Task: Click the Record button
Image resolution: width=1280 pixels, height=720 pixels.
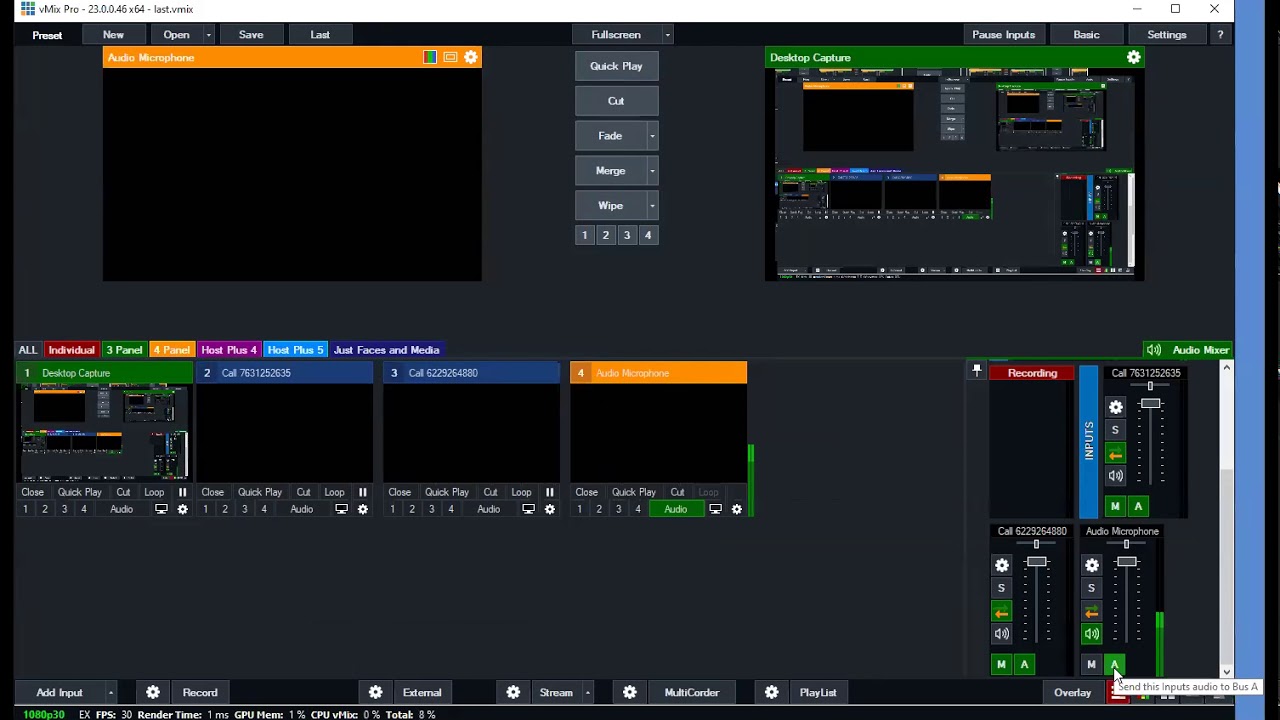Action: 200,692
